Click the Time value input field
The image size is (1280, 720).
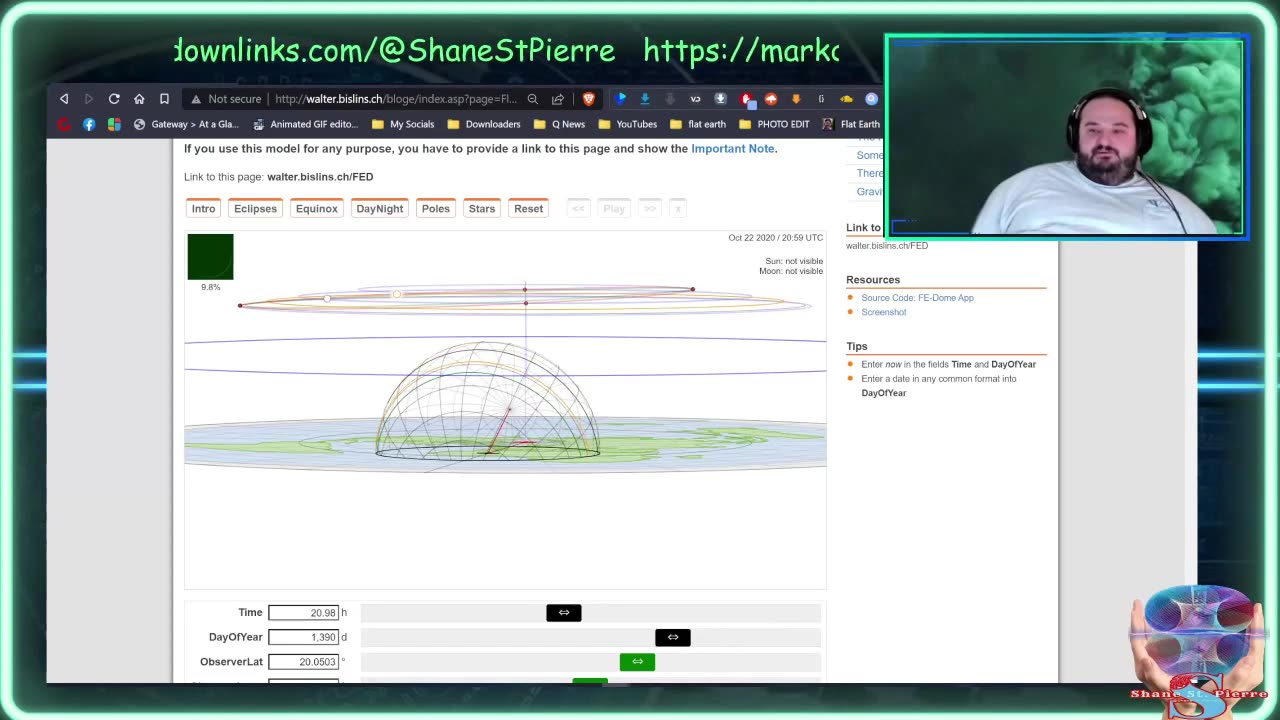(x=303, y=613)
